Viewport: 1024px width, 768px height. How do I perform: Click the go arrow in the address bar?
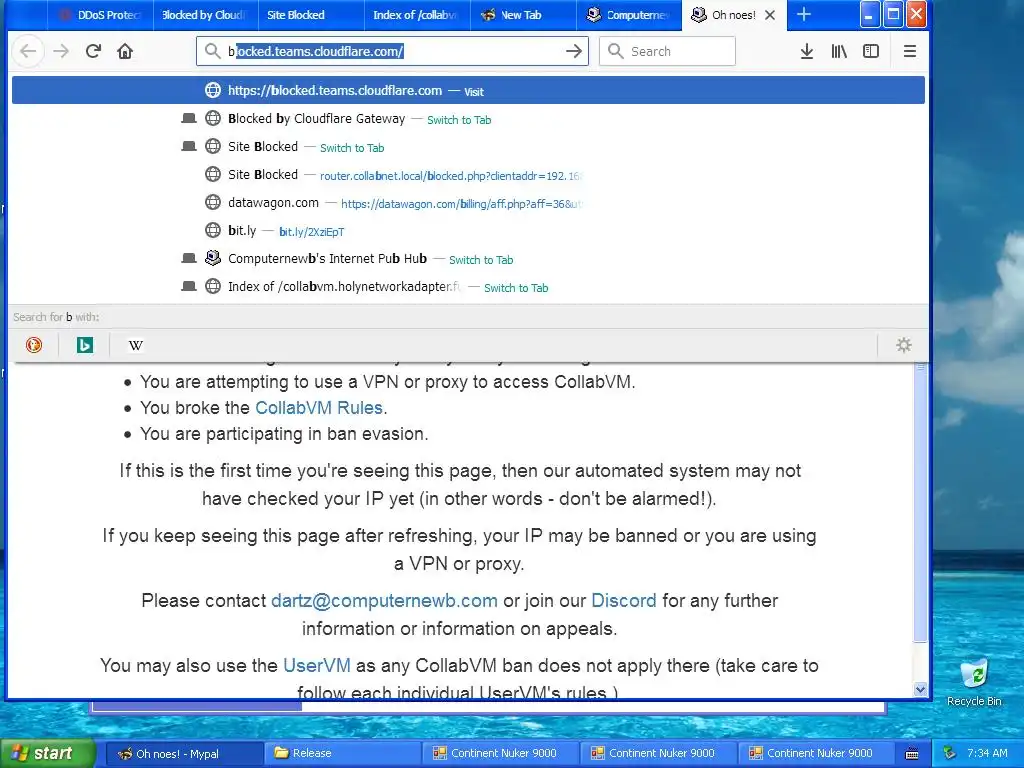(x=573, y=51)
